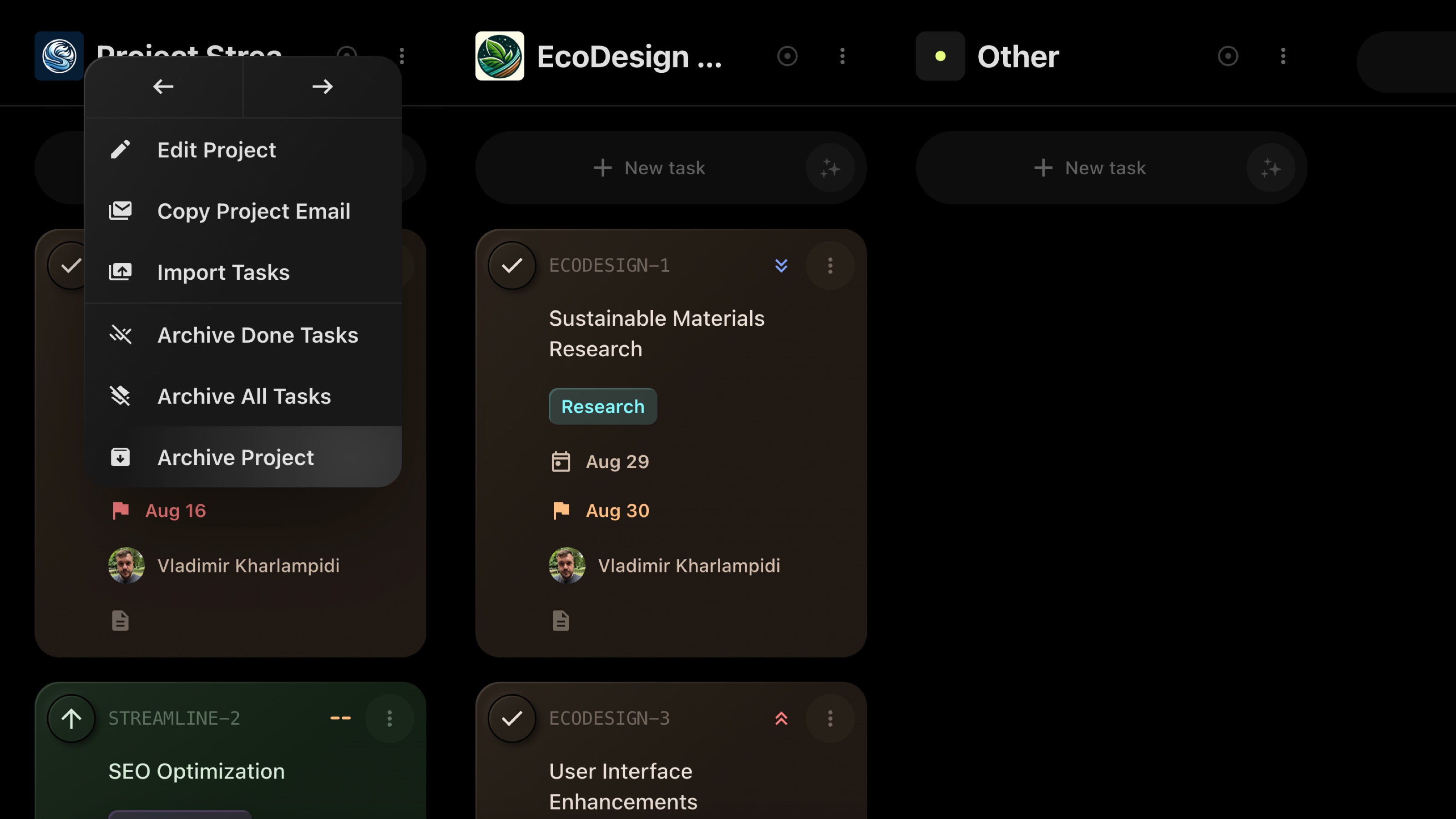Select Archive Project from the menu

tap(235, 457)
